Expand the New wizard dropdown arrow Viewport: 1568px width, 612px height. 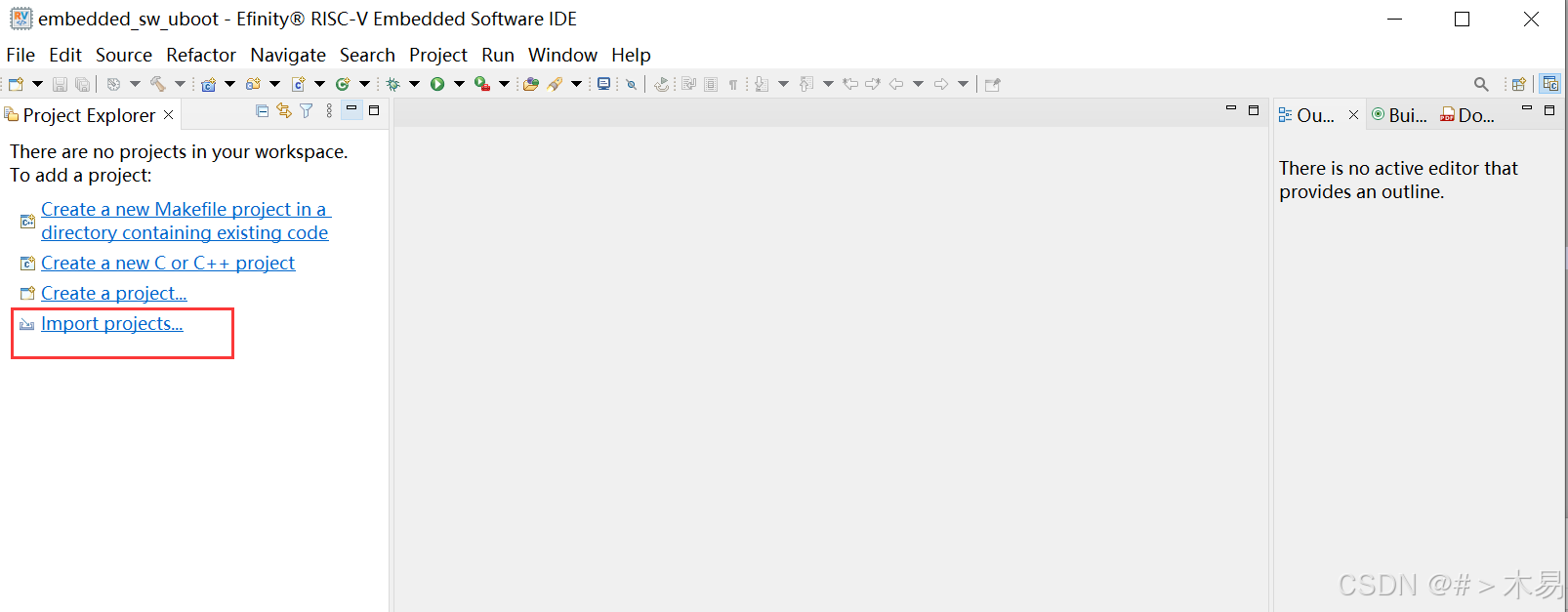click(x=37, y=84)
